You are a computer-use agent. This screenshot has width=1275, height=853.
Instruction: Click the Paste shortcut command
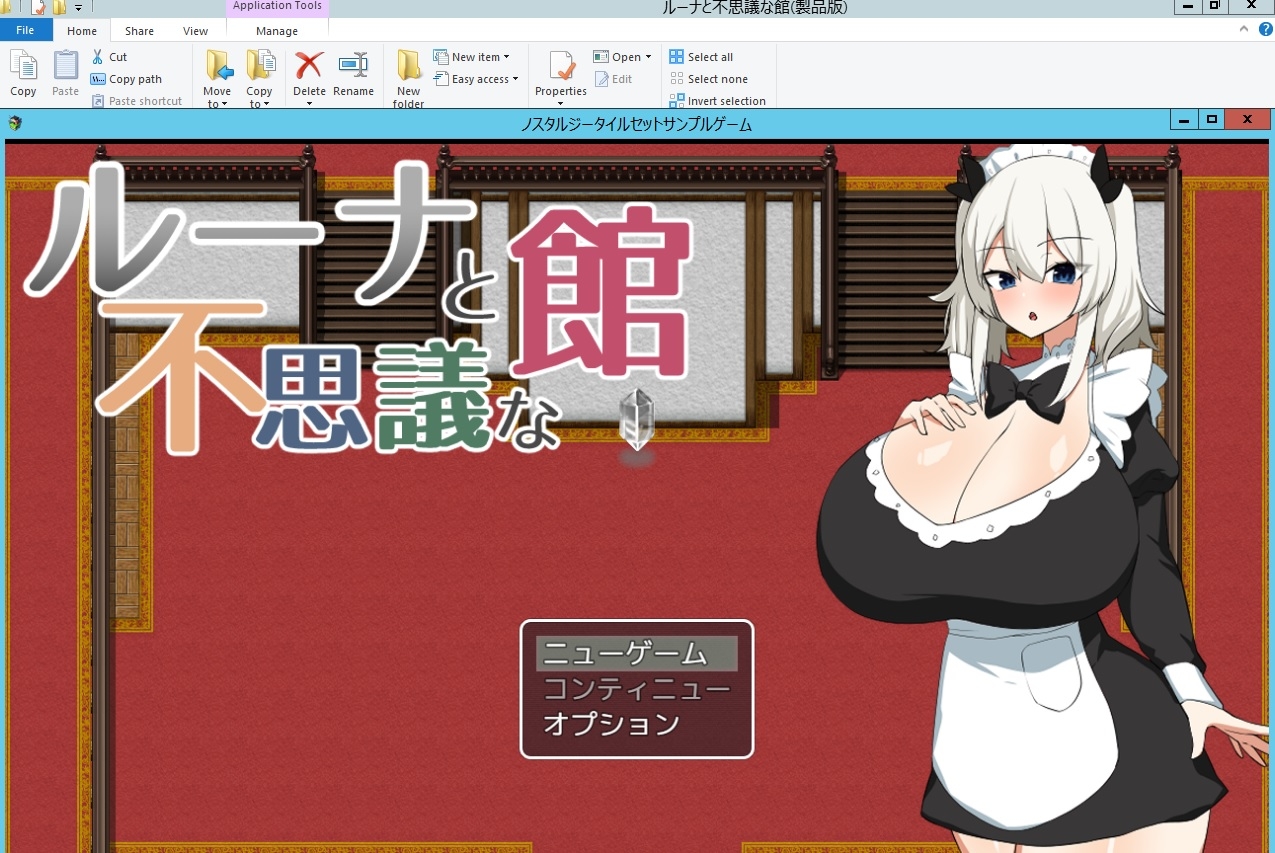[x=137, y=101]
